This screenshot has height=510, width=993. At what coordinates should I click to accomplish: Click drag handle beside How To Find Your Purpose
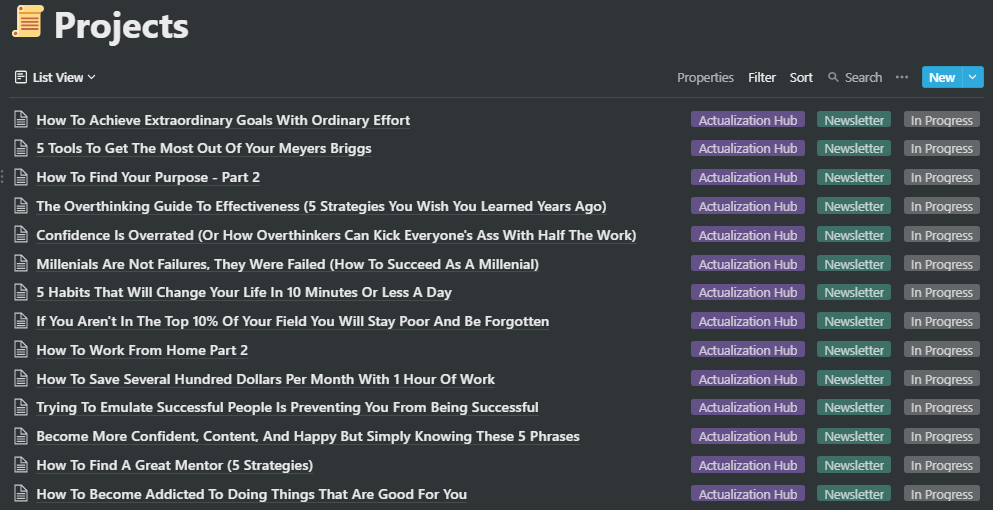click(x=3, y=177)
